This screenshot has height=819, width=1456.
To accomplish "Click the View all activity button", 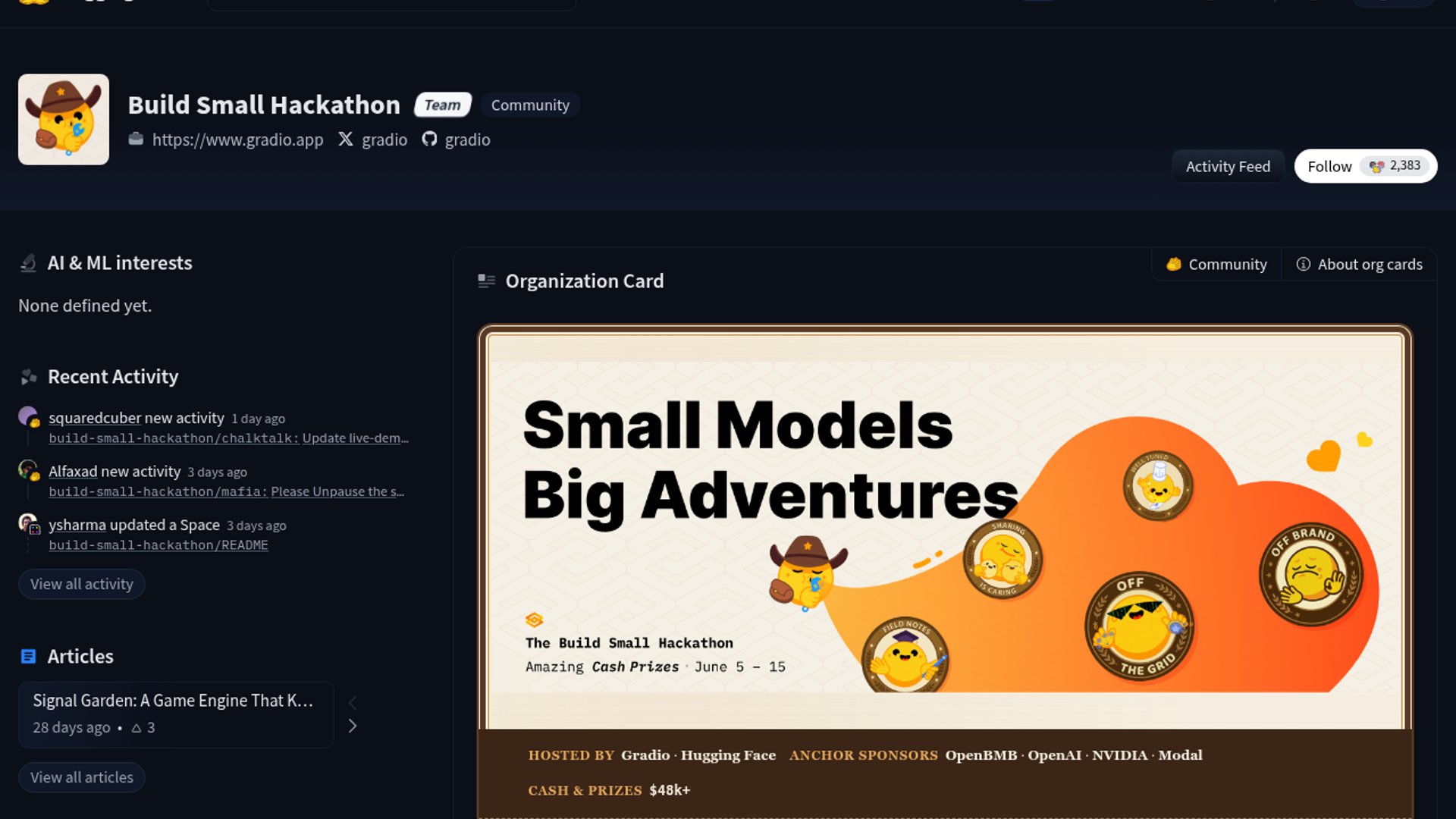I will (x=82, y=584).
